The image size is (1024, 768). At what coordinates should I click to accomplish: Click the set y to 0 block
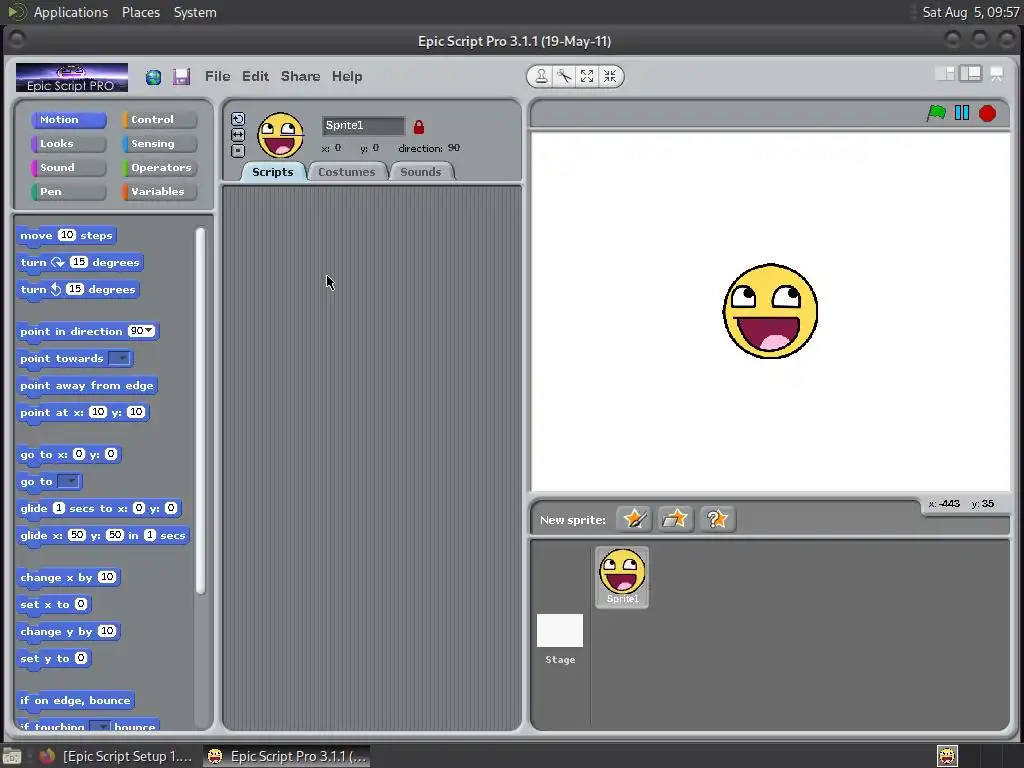click(x=54, y=658)
